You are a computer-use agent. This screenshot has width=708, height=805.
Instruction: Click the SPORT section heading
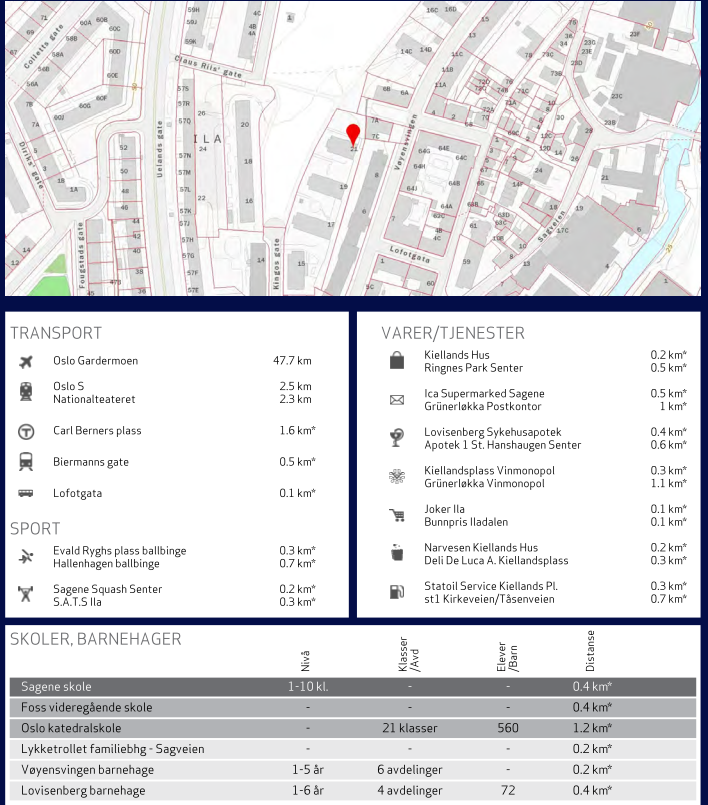(35, 529)
